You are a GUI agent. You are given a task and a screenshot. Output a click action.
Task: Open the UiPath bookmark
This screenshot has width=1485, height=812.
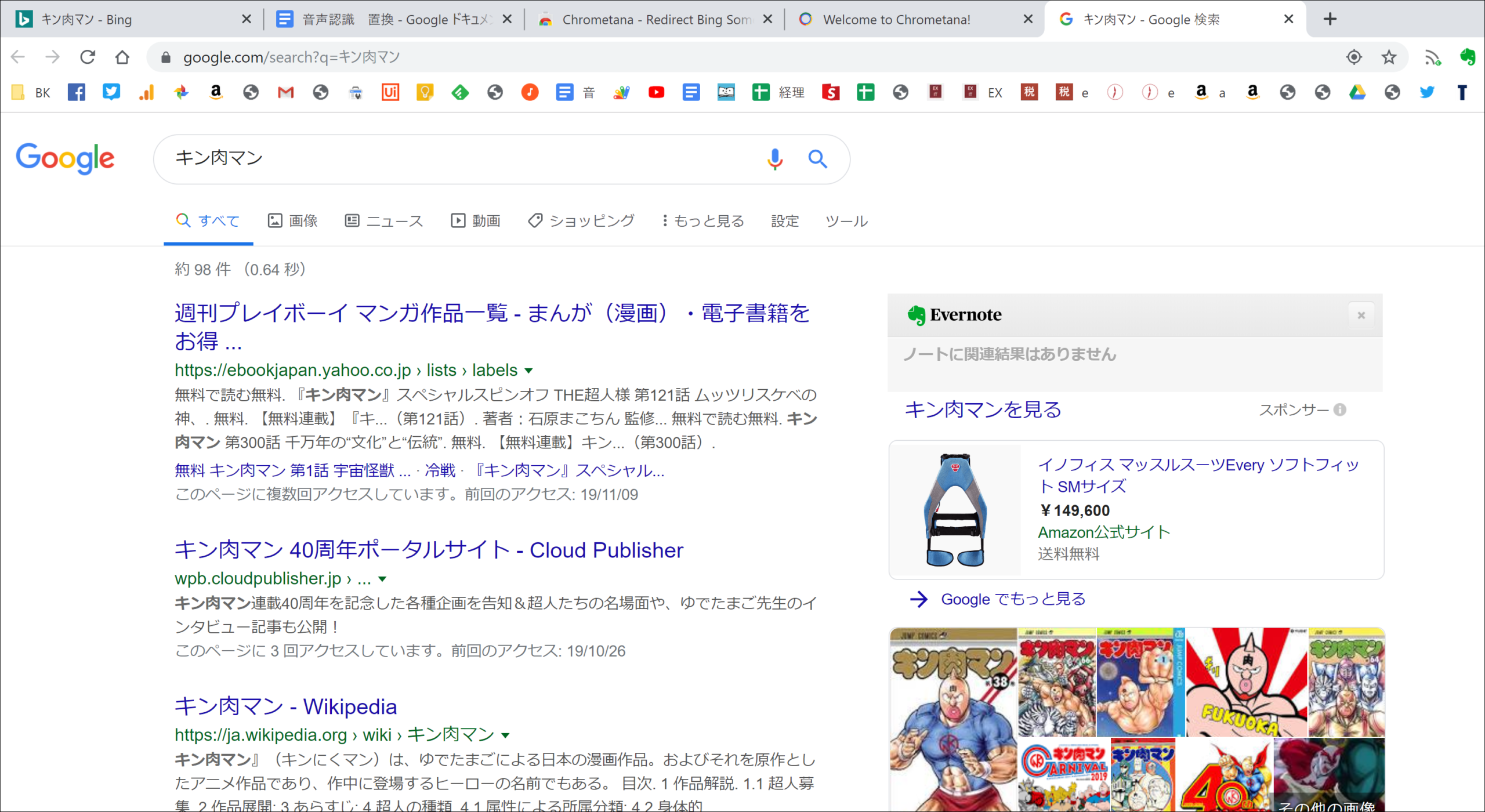[390, 92]
